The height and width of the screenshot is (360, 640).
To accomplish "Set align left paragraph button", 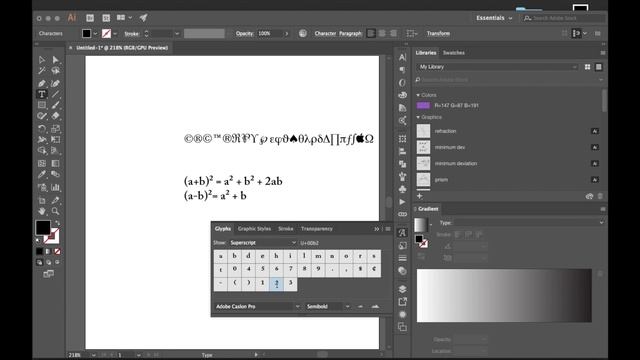I will point(371,33).
